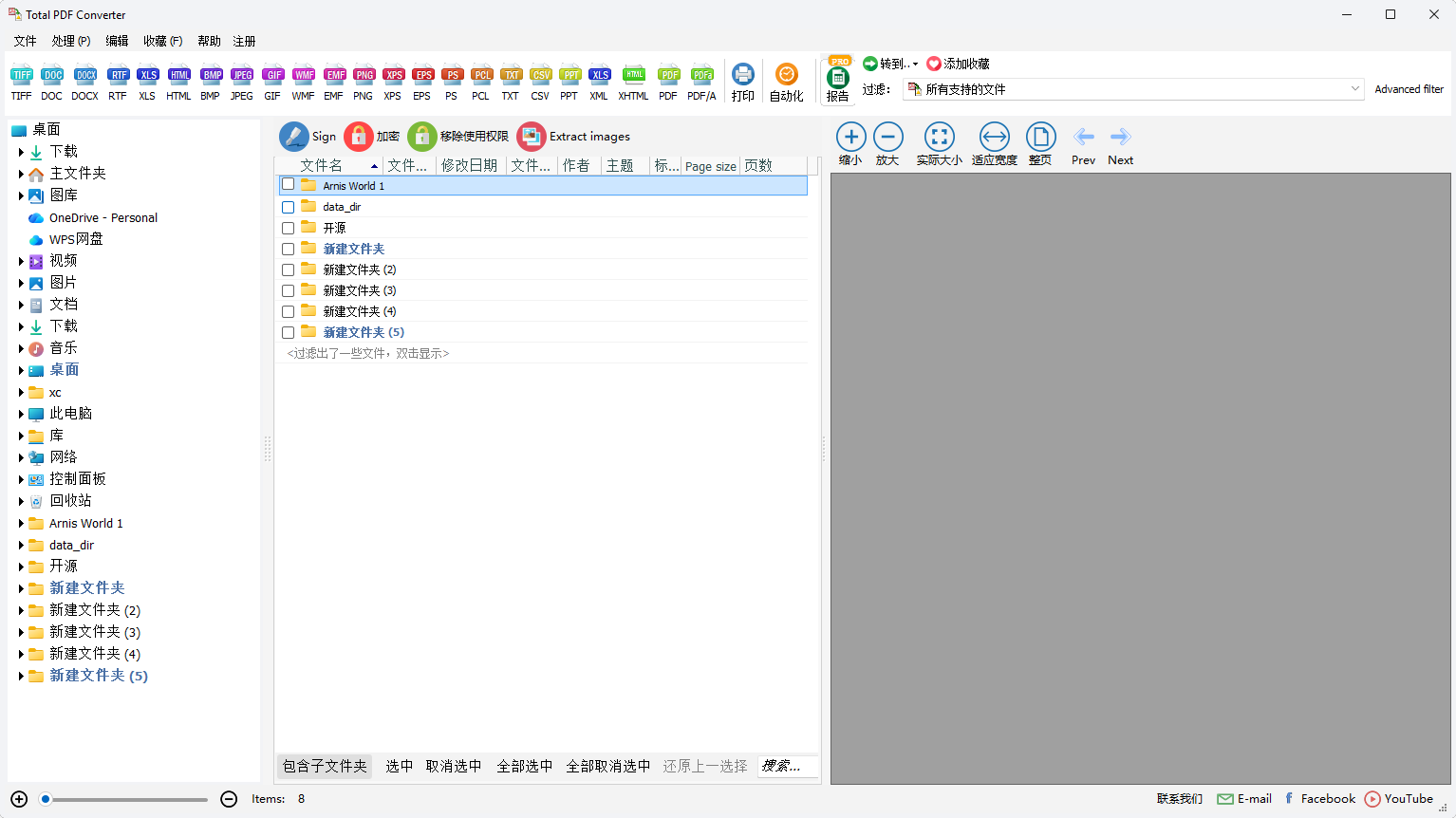Tick checkbox for bold 新建文件夹 row
The width and height of the screenshot is (1456, 818).
click(288, 249)
